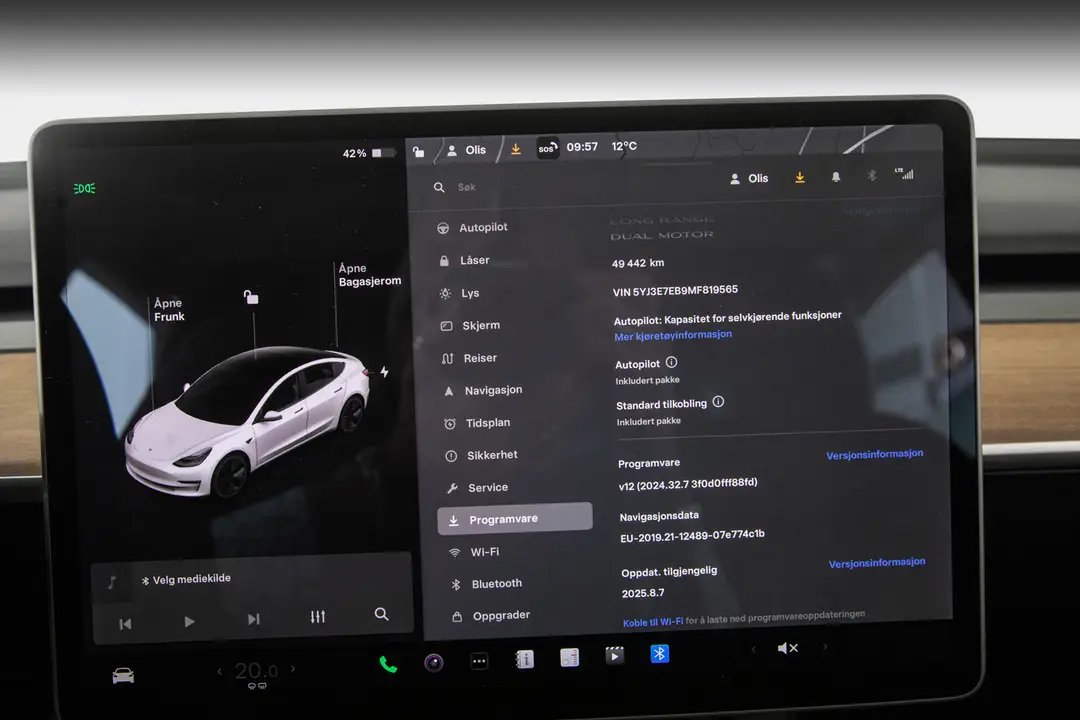This screenshot has height=720, width=1080.
Task: Tap the SOS emergency icon
Action: [x=548, y=148]
